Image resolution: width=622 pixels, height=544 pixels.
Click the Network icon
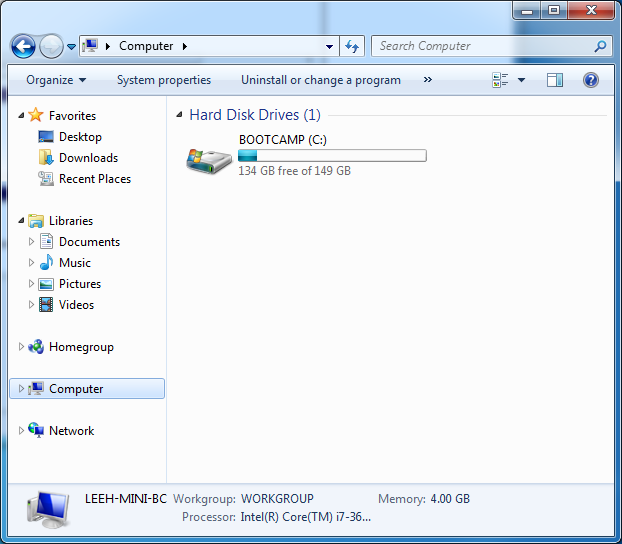(36, 431)
